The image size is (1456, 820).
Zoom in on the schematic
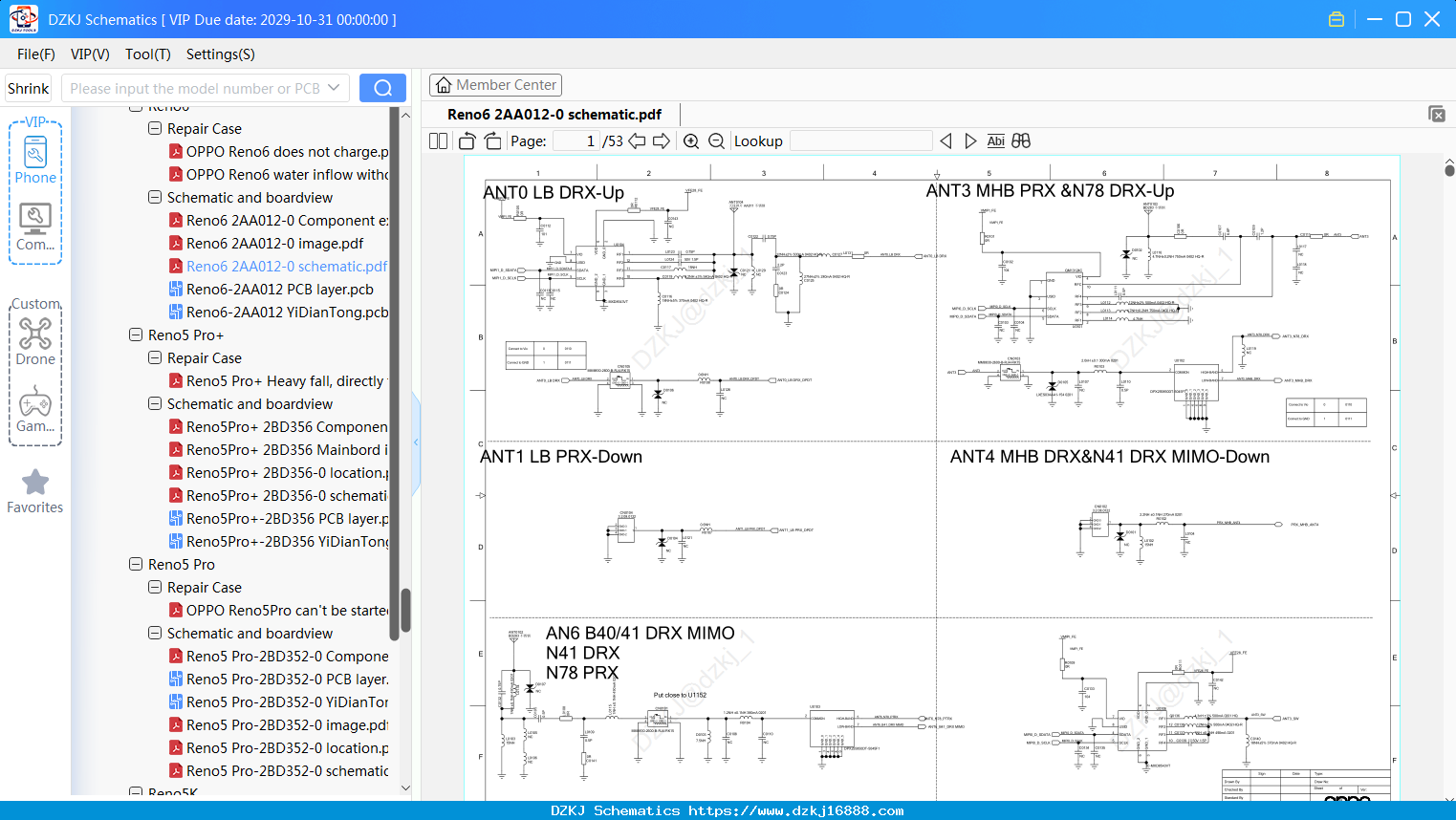pyautogui.click(x=691, y=140)
